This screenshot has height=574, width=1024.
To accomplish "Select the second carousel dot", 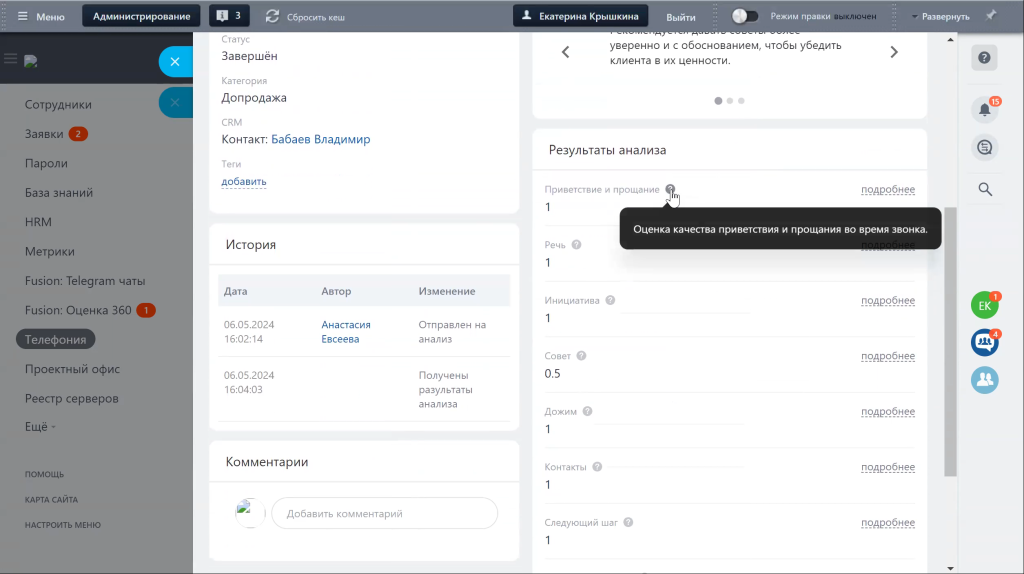I will tap(730, 101).
